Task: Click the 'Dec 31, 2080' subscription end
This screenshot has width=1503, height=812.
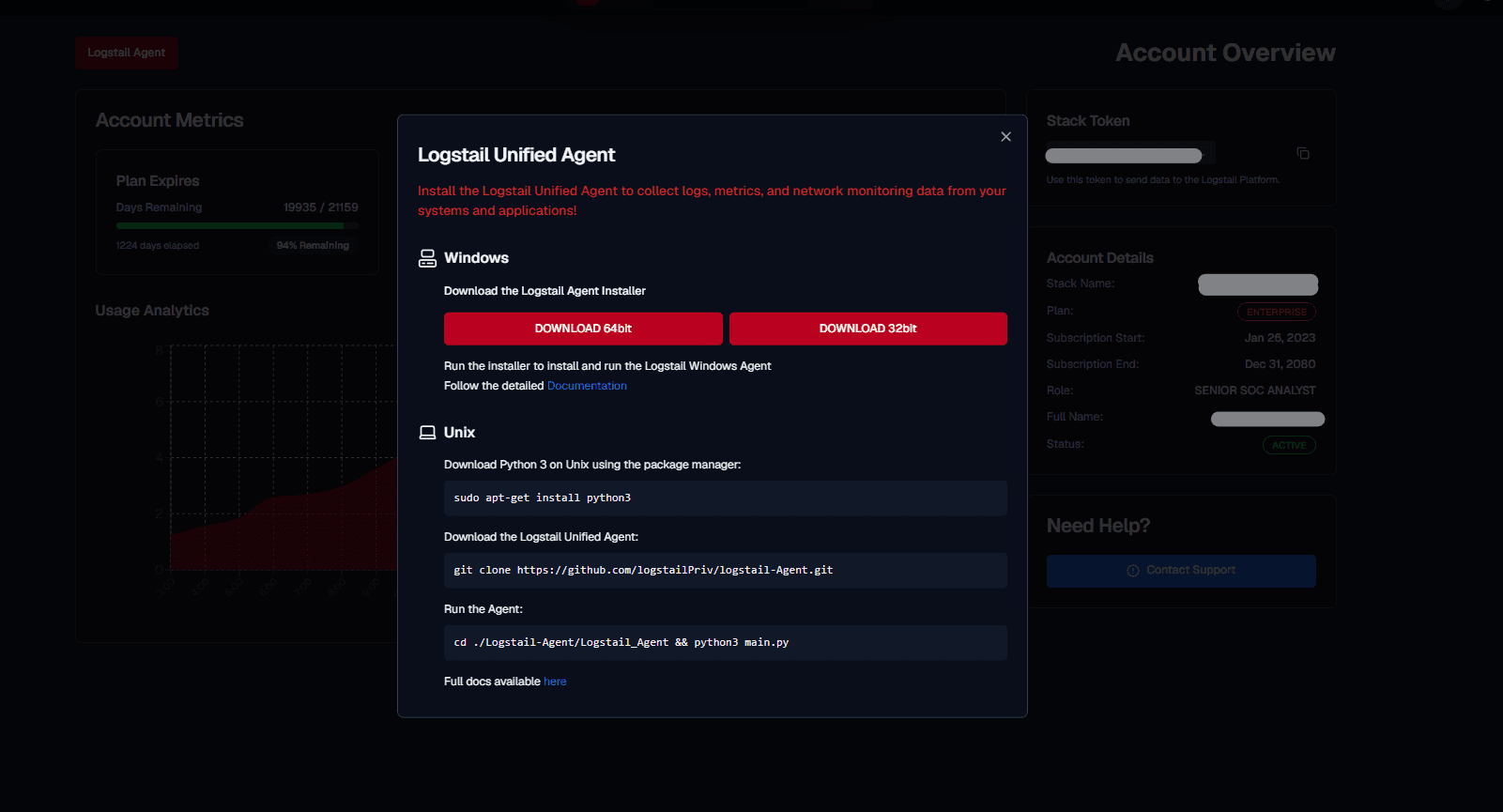Action: [x=1280, y=364]
